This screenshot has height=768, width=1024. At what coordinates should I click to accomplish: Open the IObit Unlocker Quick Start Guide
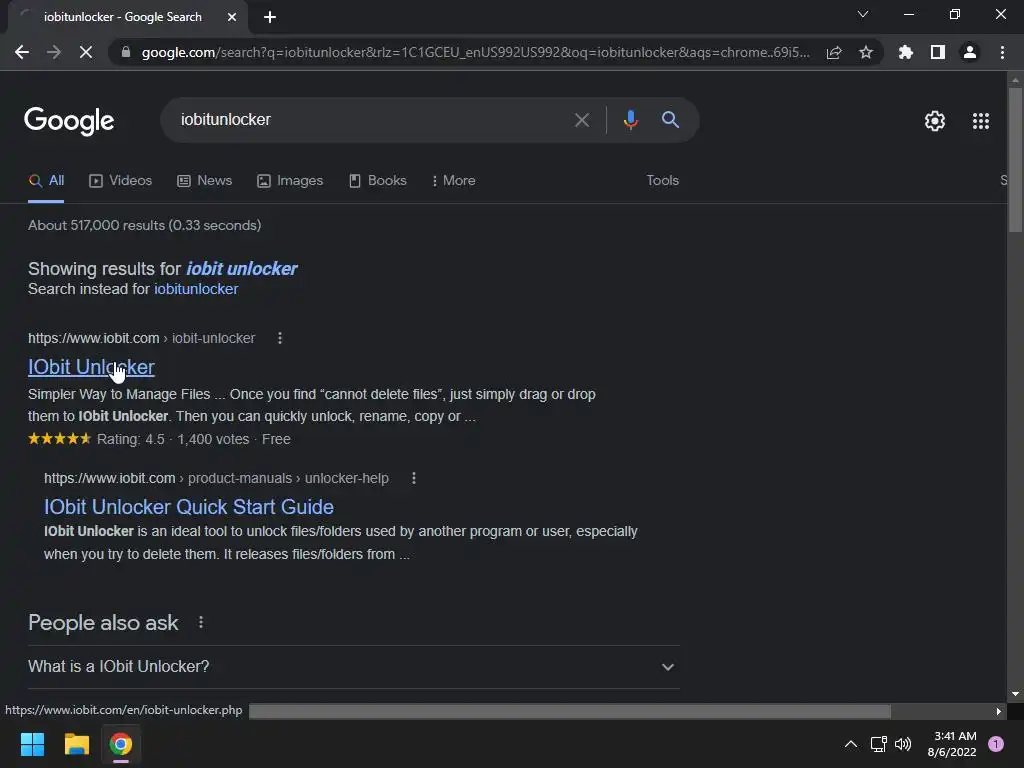click(x=189, y=507)
